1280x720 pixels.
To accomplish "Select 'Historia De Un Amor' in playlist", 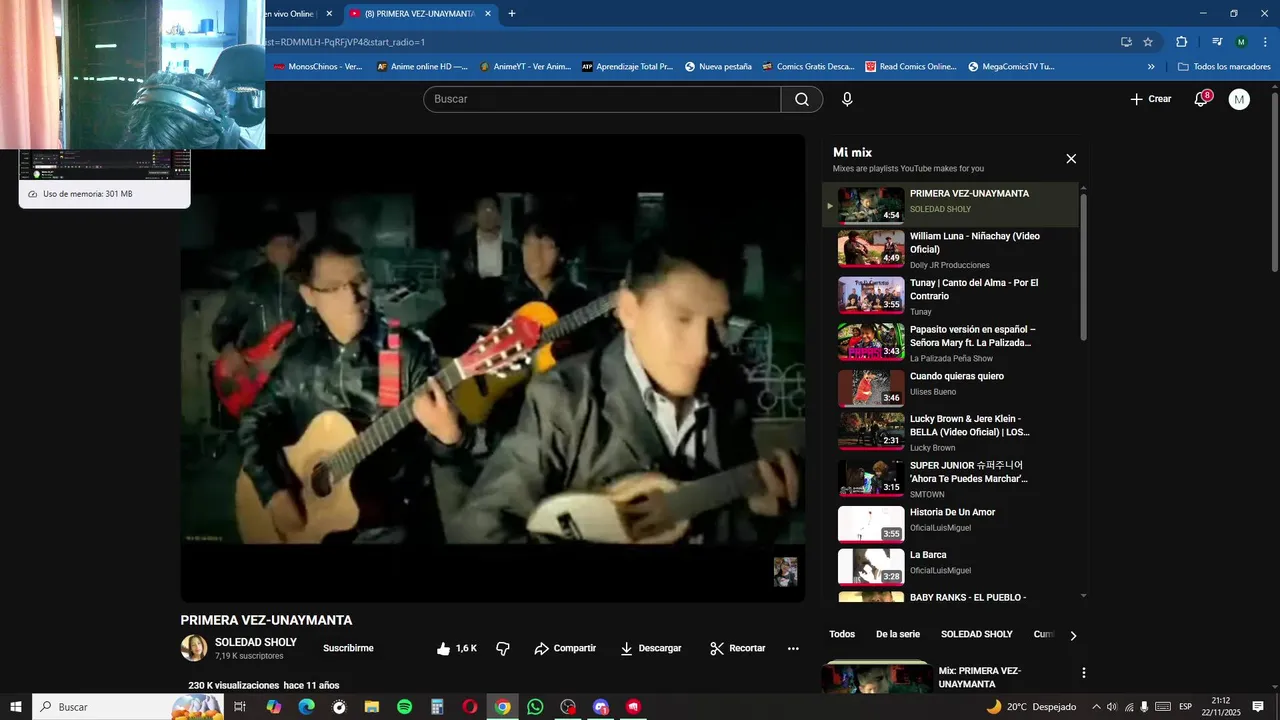I will (x=951, y=523).
